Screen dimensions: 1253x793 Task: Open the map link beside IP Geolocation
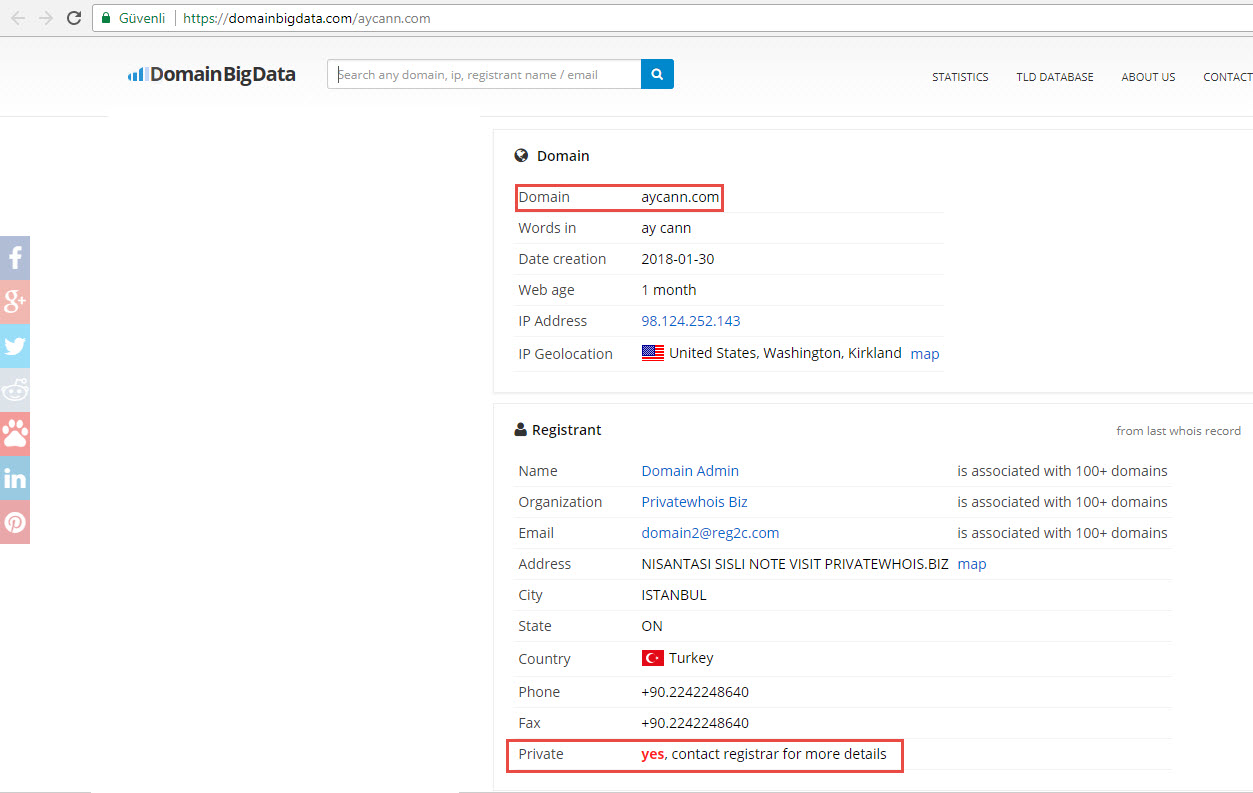coord(925,354)
